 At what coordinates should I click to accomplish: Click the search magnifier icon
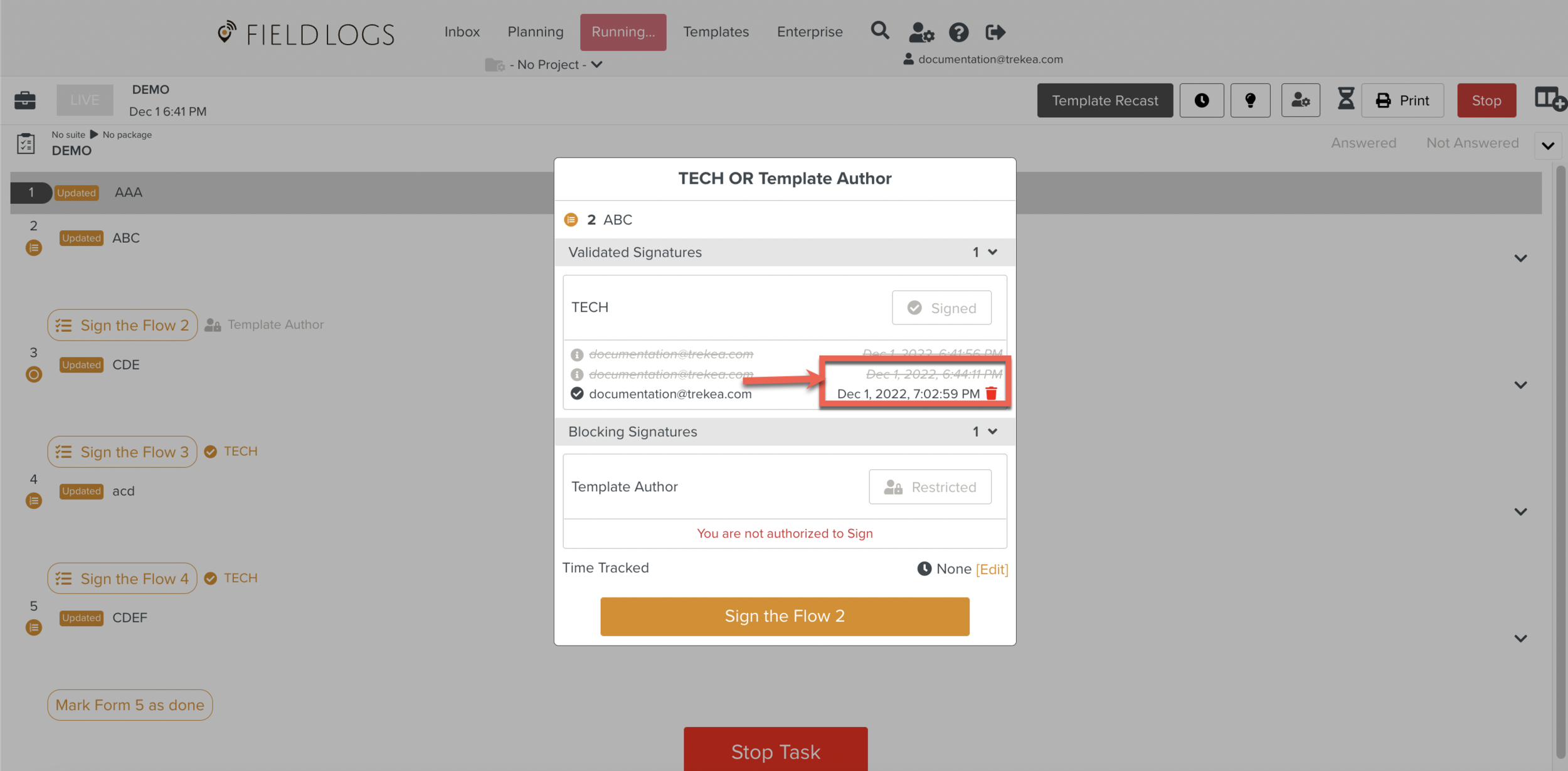tap(879, 31)
